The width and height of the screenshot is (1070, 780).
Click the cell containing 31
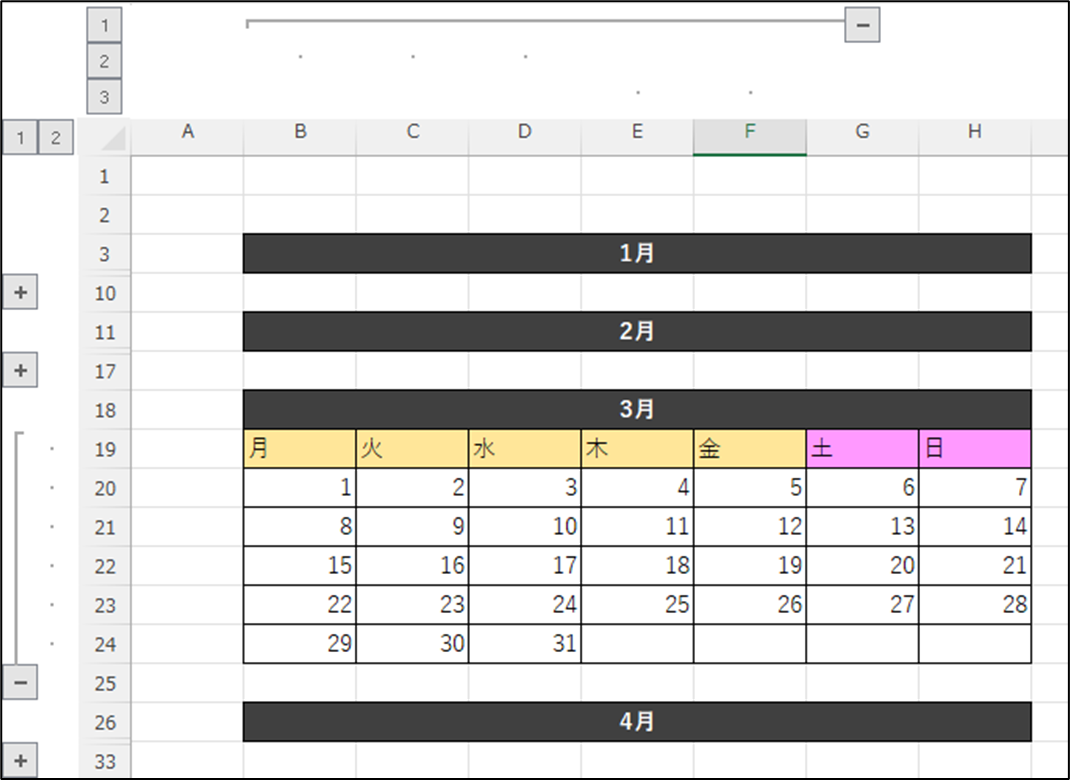click(x=525, y=644)
